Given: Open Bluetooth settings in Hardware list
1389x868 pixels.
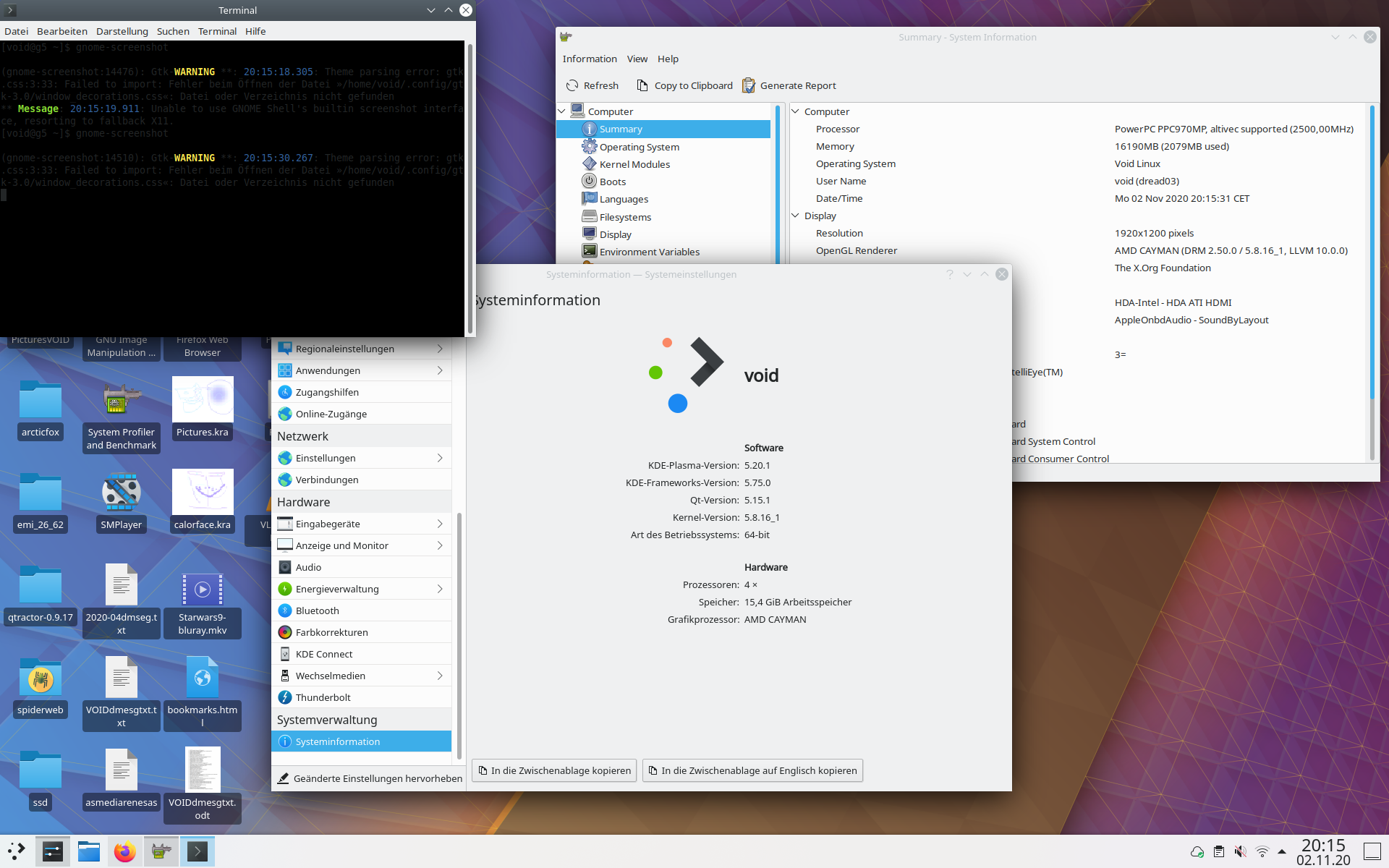Looking at the screenshot, I should [317, 610].
